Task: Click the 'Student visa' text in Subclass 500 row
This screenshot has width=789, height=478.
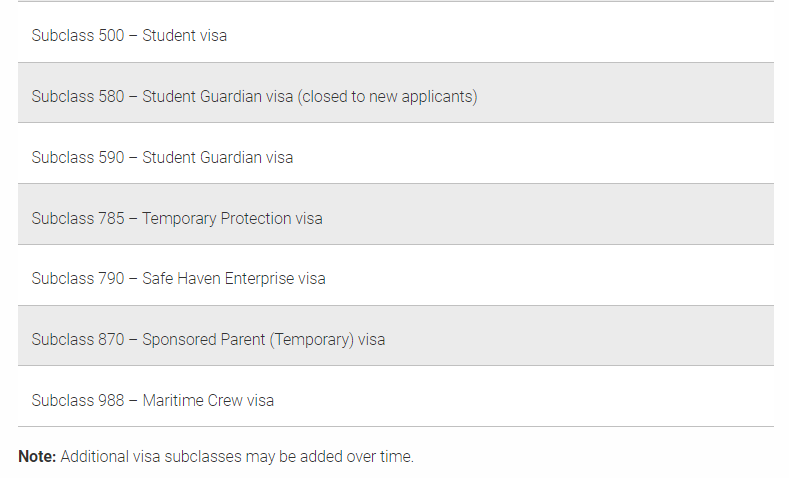Action: [x=184, y=36]
